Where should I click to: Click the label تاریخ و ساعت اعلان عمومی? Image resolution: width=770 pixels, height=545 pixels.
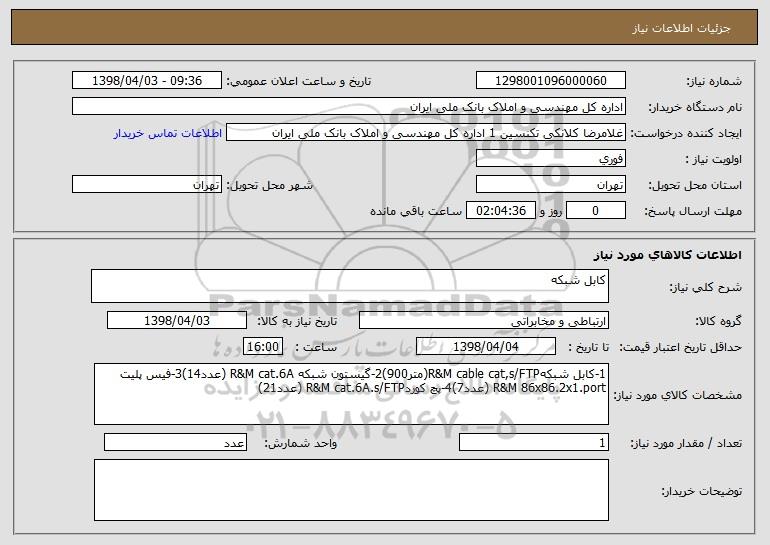(299, 82)
